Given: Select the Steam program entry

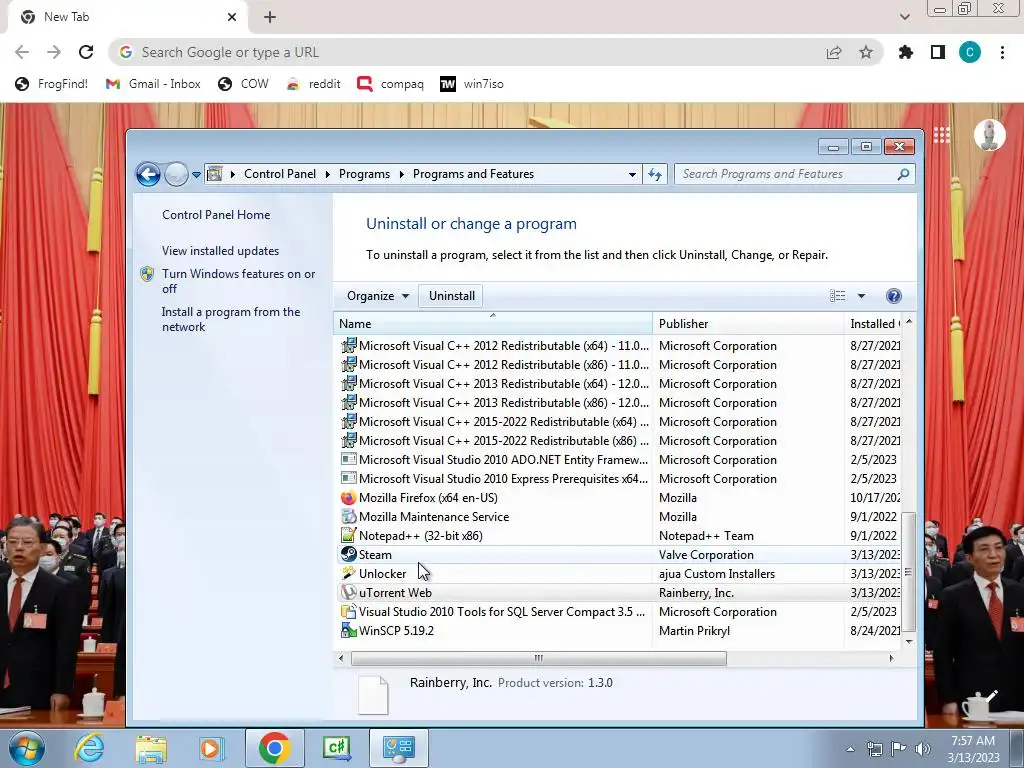Looking at the screenshot, I should pyautogui.click(x=619, y=554).
